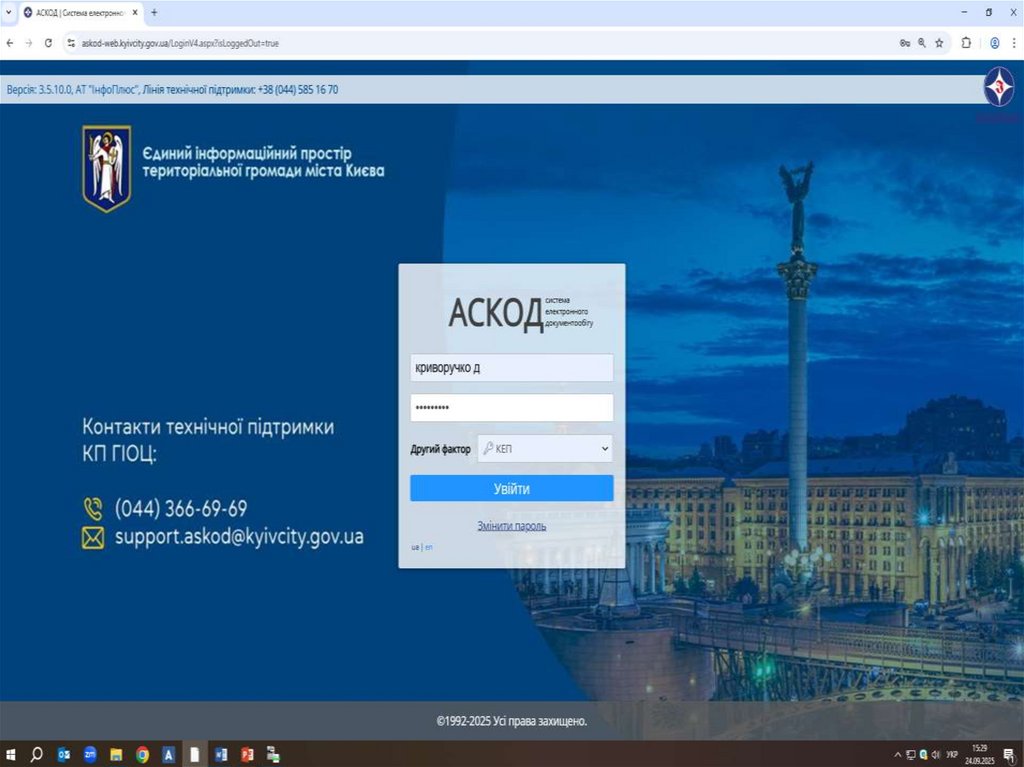Open a new browser tab
This screenshot has width=1024, height=767.
pyautogui.click(x=154, y=12)
